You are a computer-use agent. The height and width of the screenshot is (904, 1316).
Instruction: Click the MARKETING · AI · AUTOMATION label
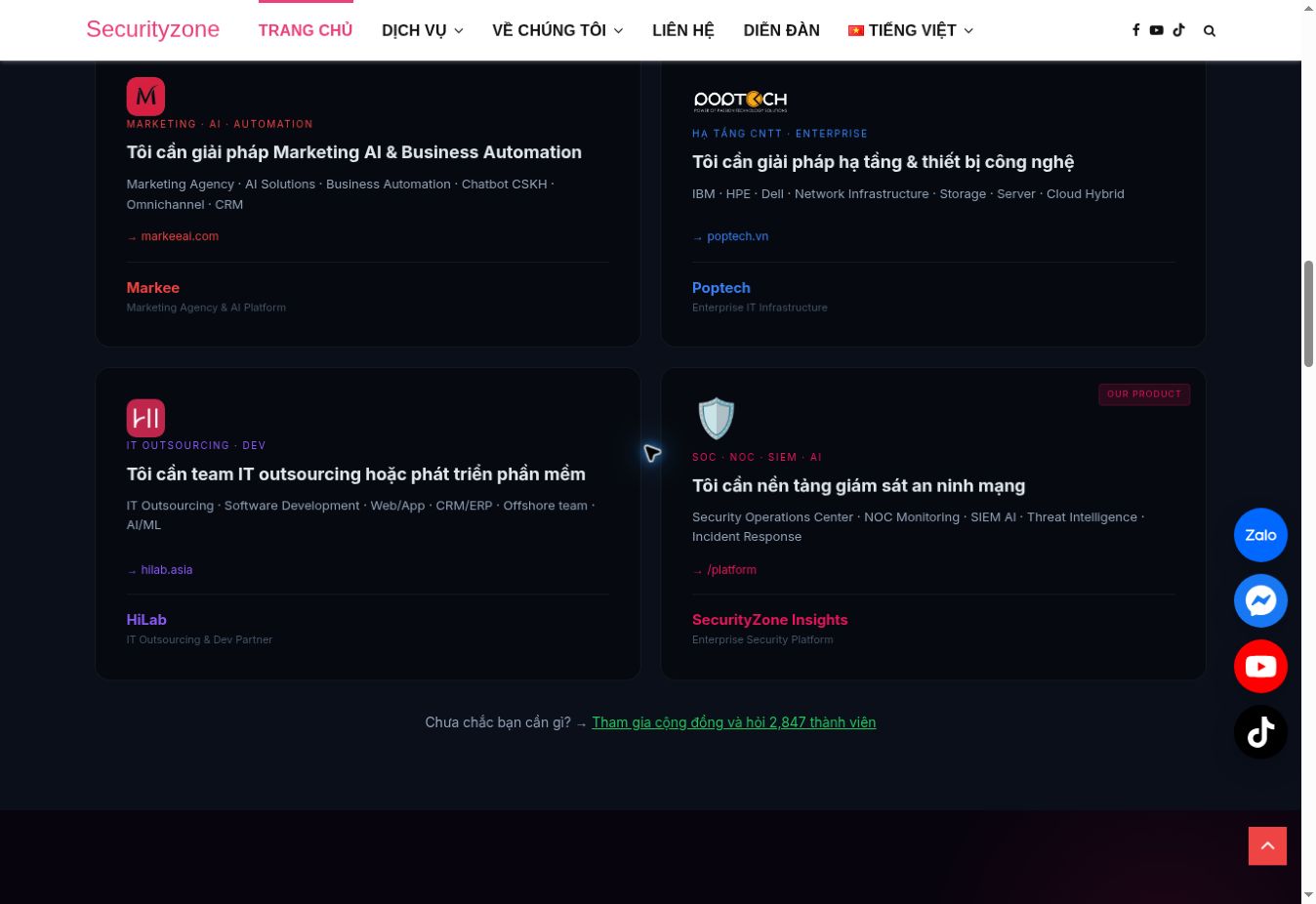coord(220,124)
